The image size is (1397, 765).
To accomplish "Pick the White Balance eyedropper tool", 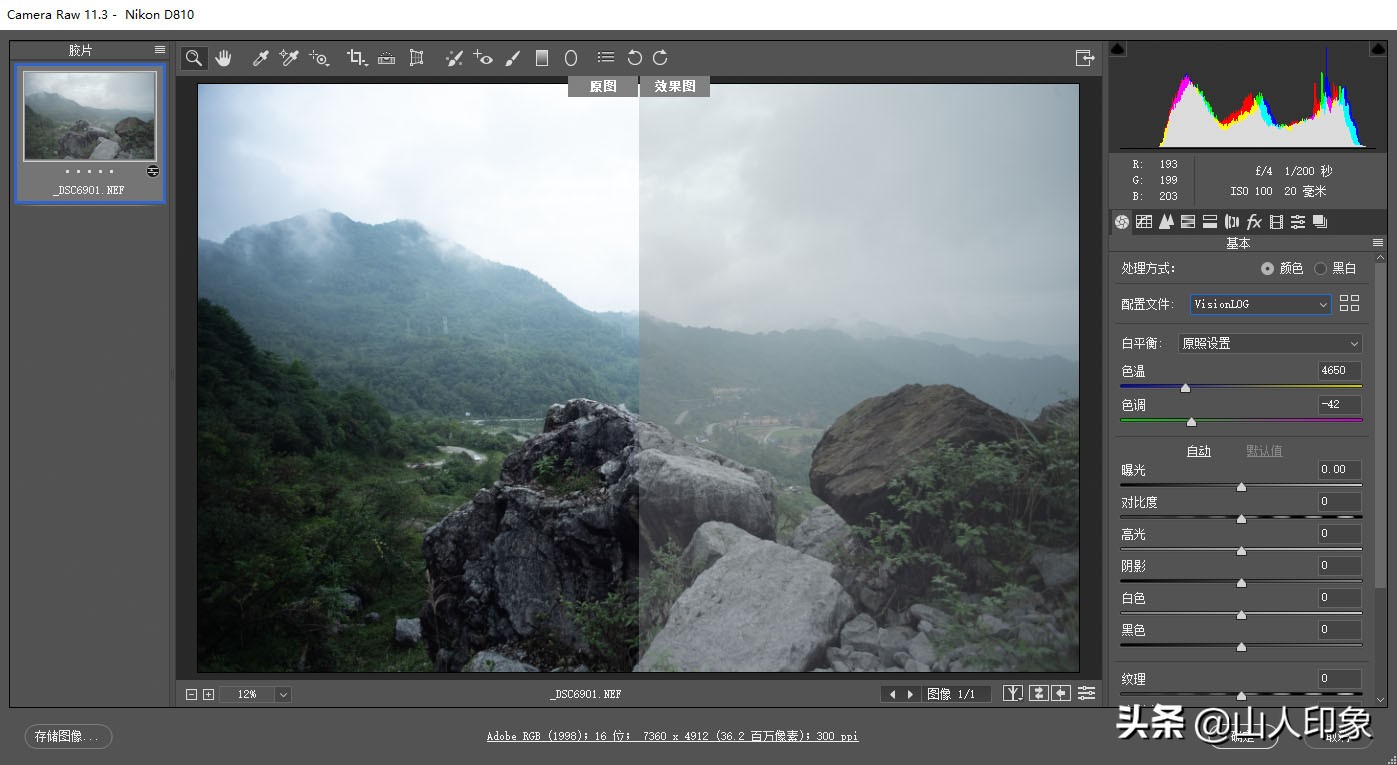I will tap(260, 58).
